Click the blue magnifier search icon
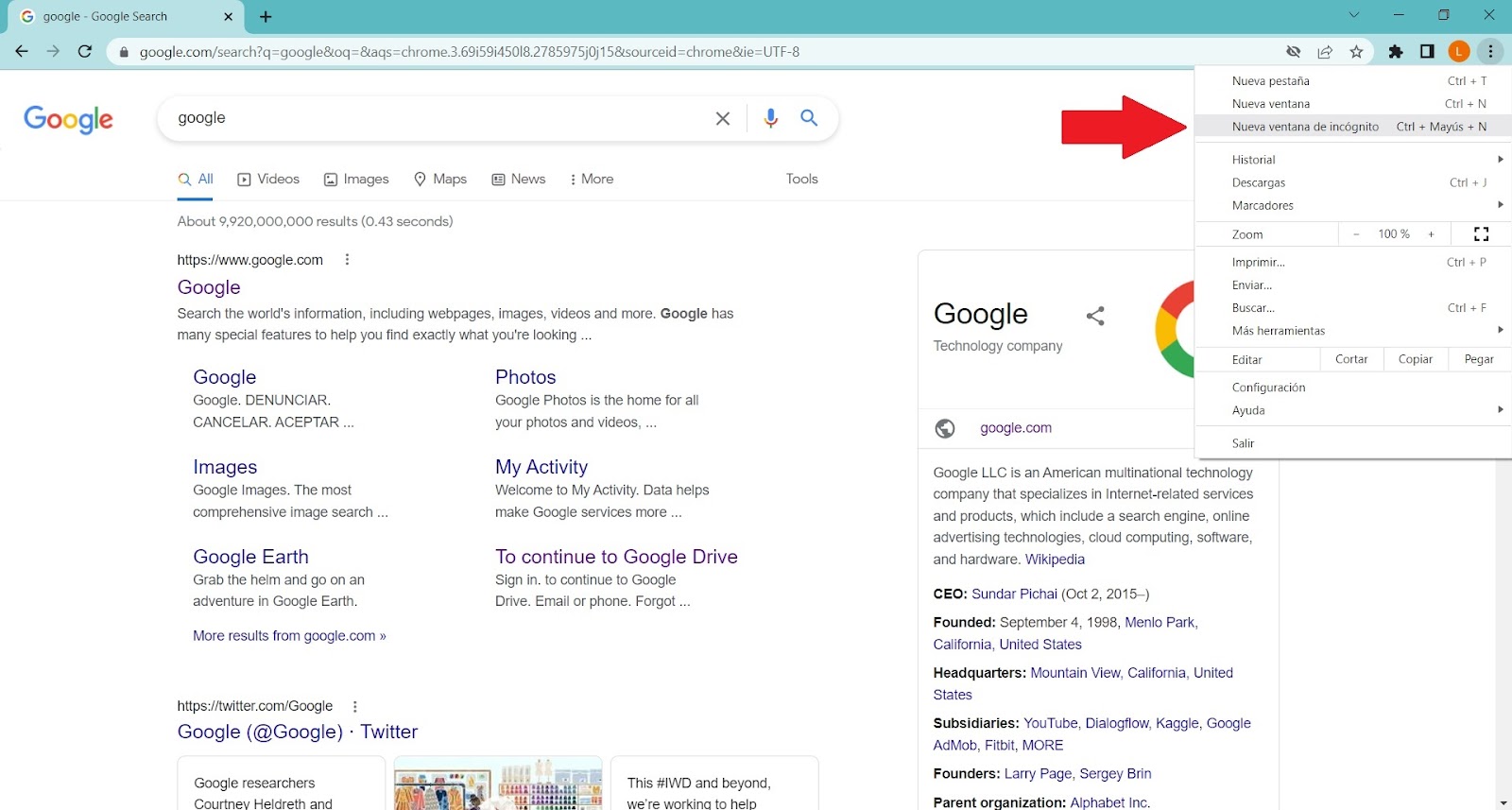 [x=809, y=118]
